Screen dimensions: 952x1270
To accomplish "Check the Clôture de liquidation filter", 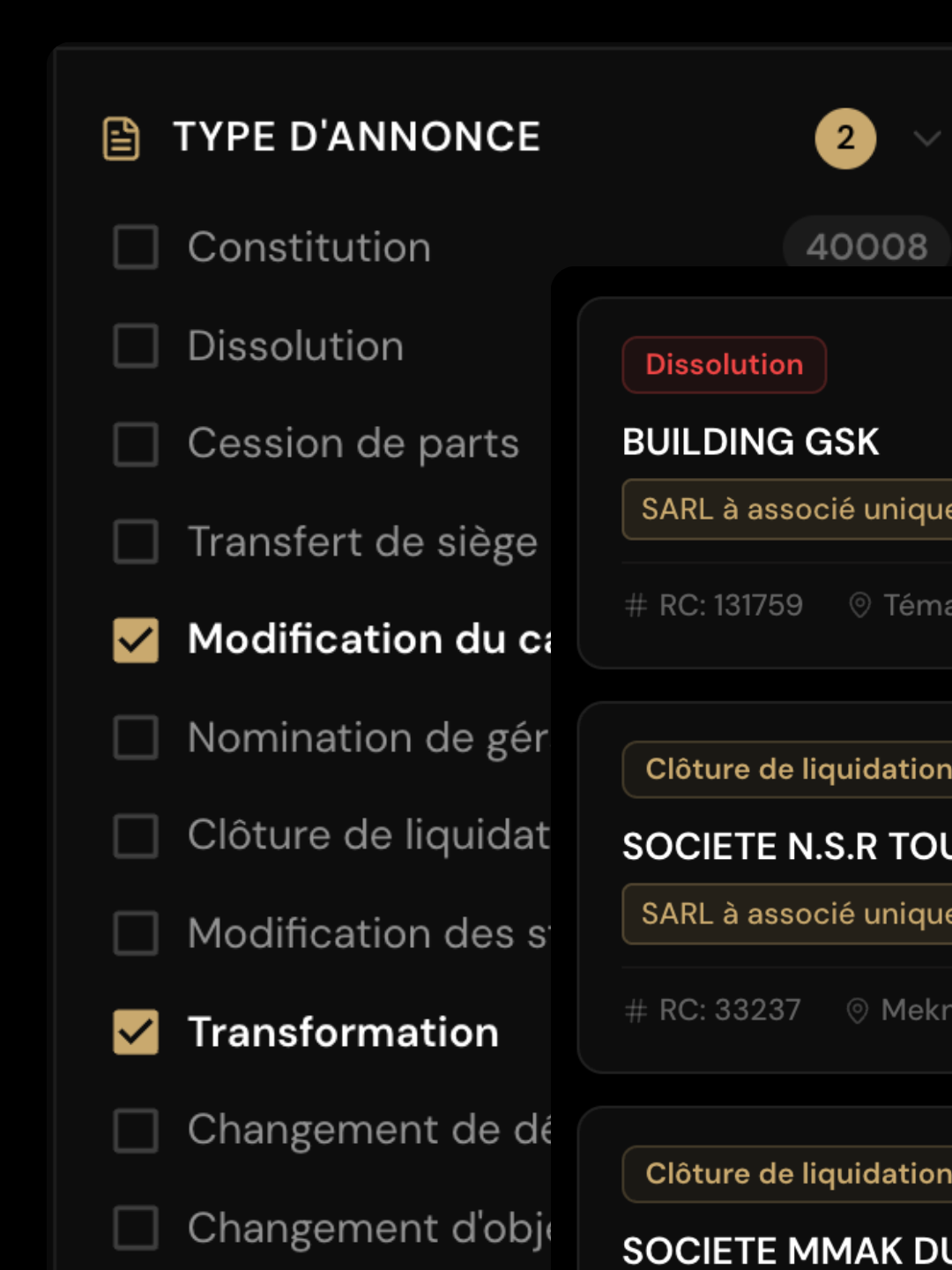I will [135, 837].
